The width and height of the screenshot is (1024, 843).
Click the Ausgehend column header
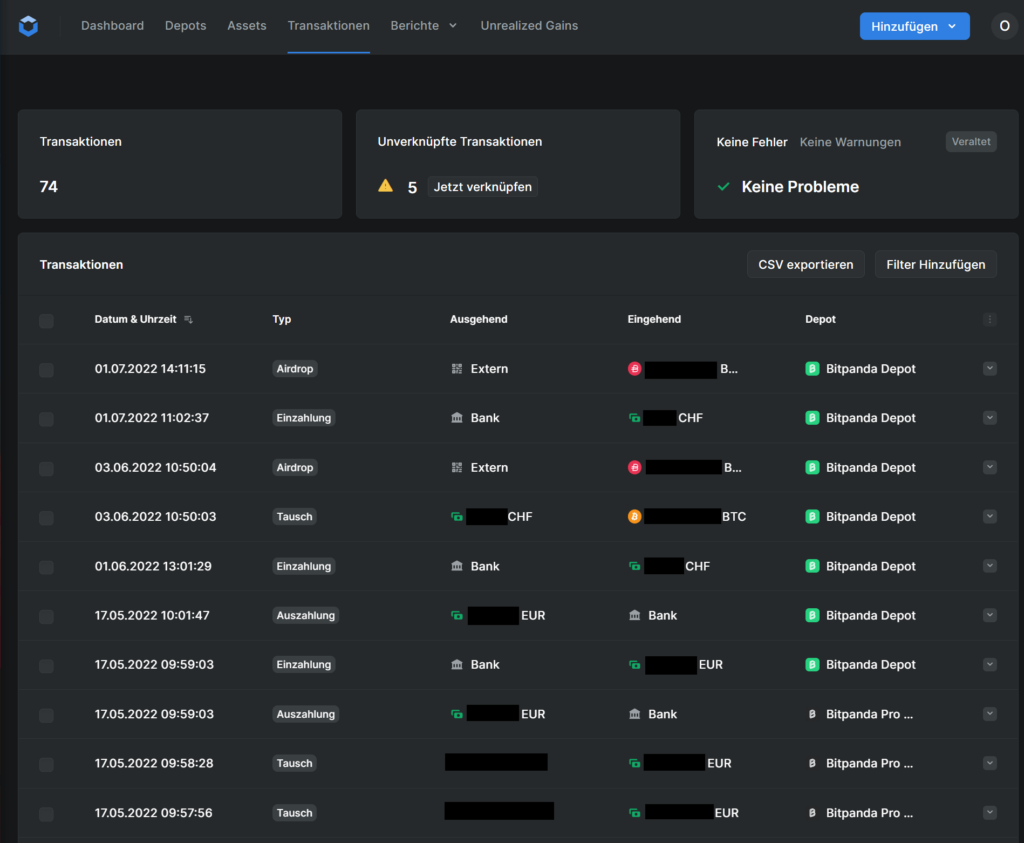click(478, 319)
